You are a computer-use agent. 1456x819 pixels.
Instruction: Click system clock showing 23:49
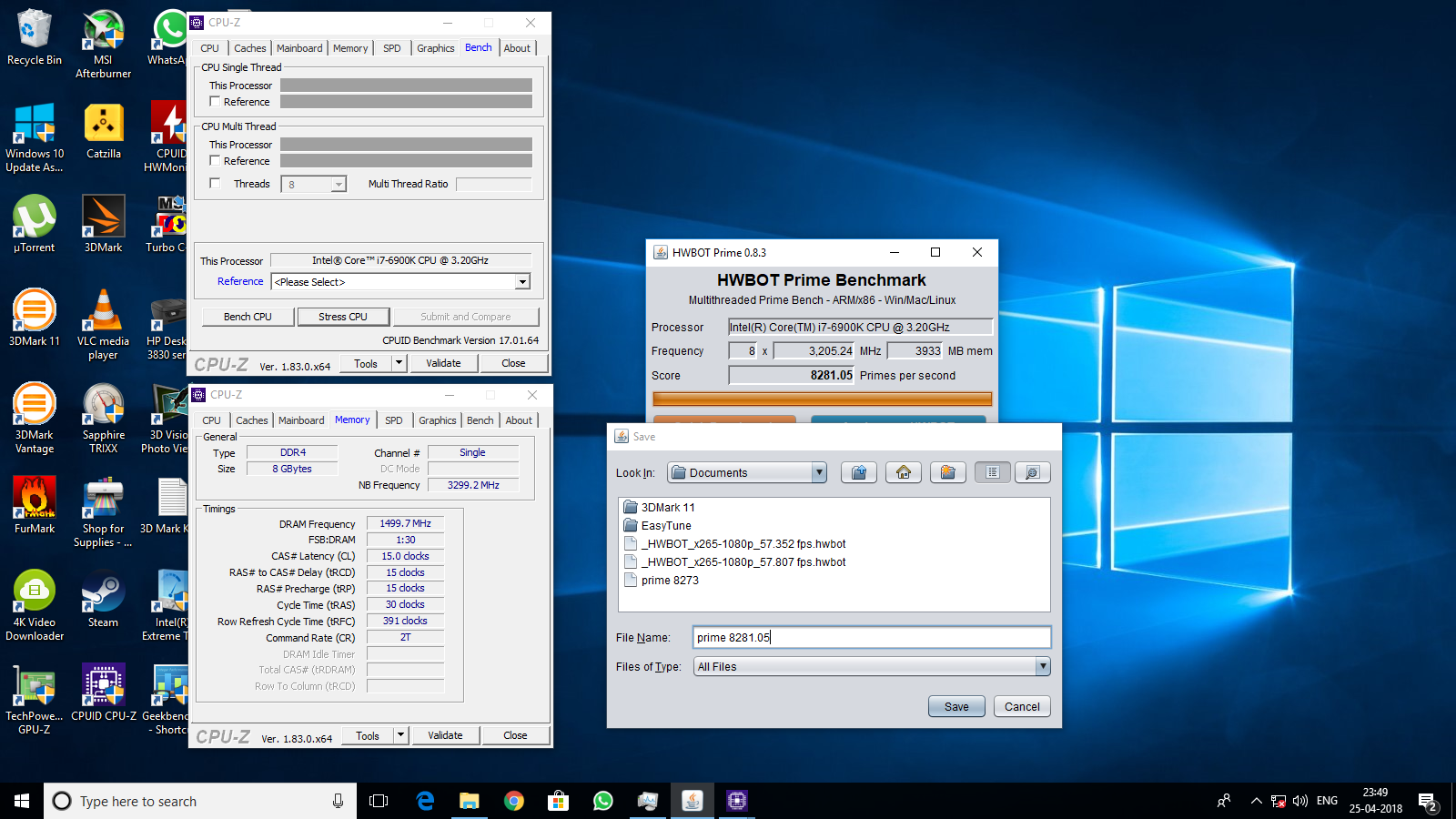(x=1375, y=801)
